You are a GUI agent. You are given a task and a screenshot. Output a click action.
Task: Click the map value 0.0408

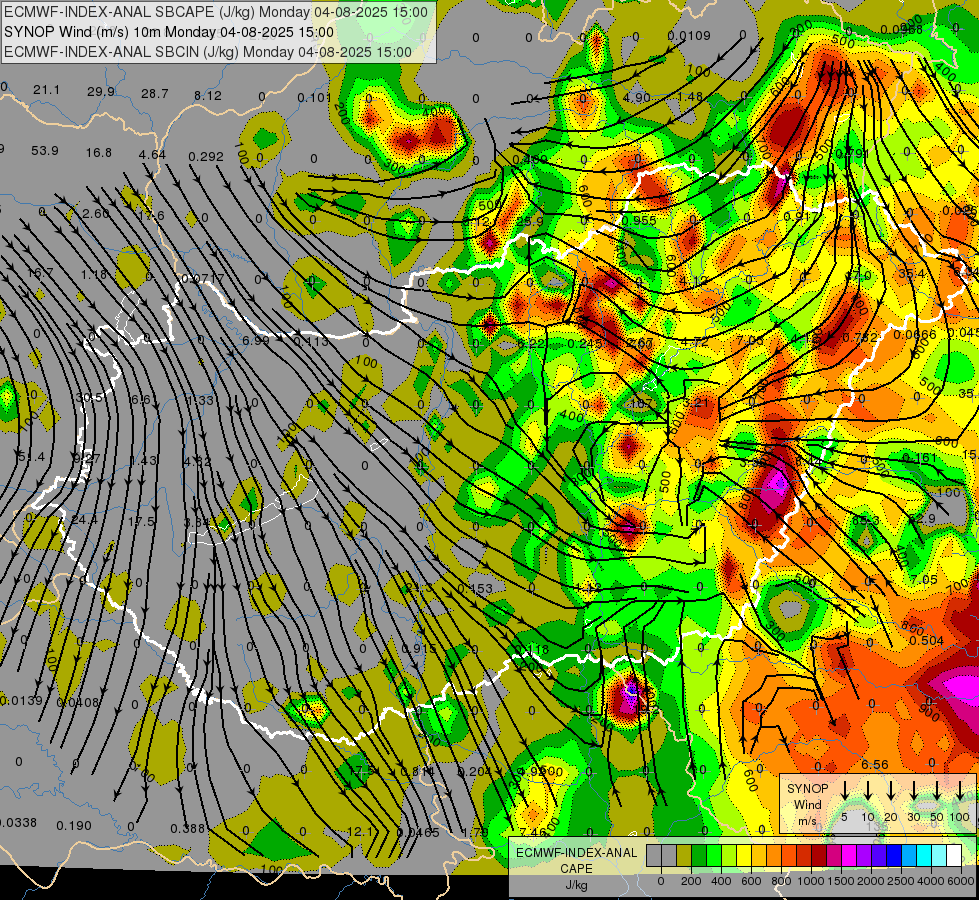(77, 702)
